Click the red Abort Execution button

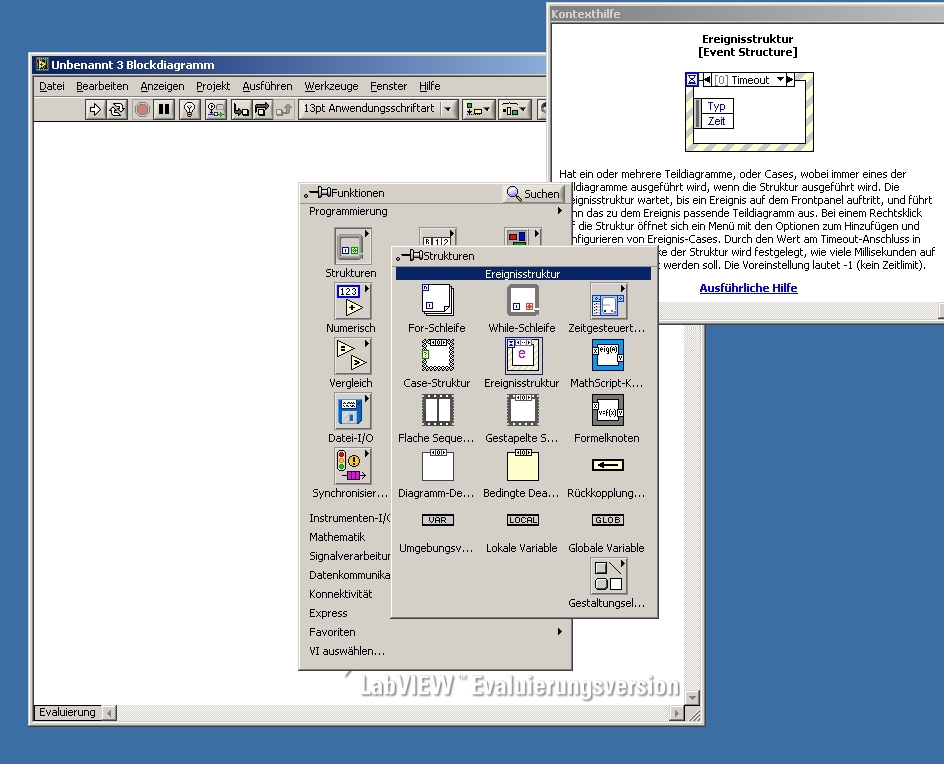[x=142, y=109]
